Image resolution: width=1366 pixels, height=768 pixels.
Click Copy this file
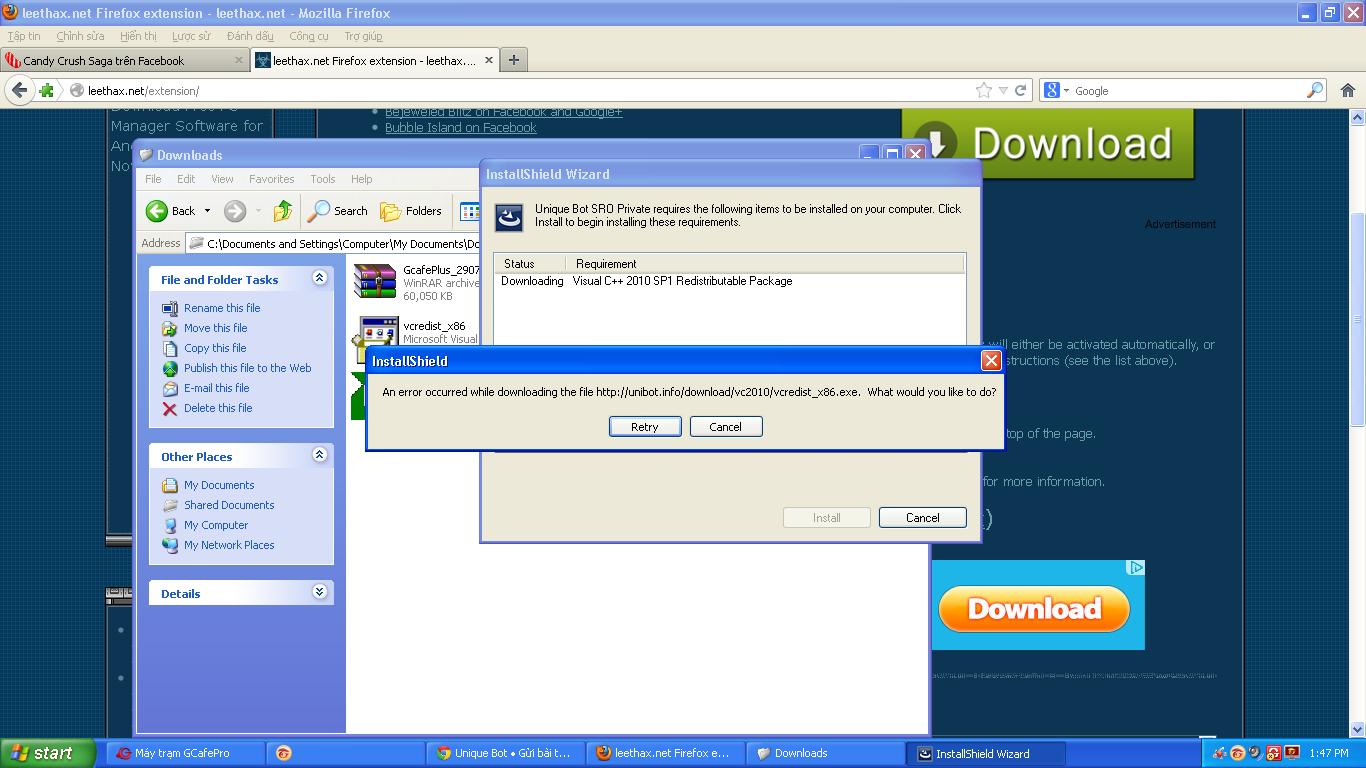coord(215,348)
